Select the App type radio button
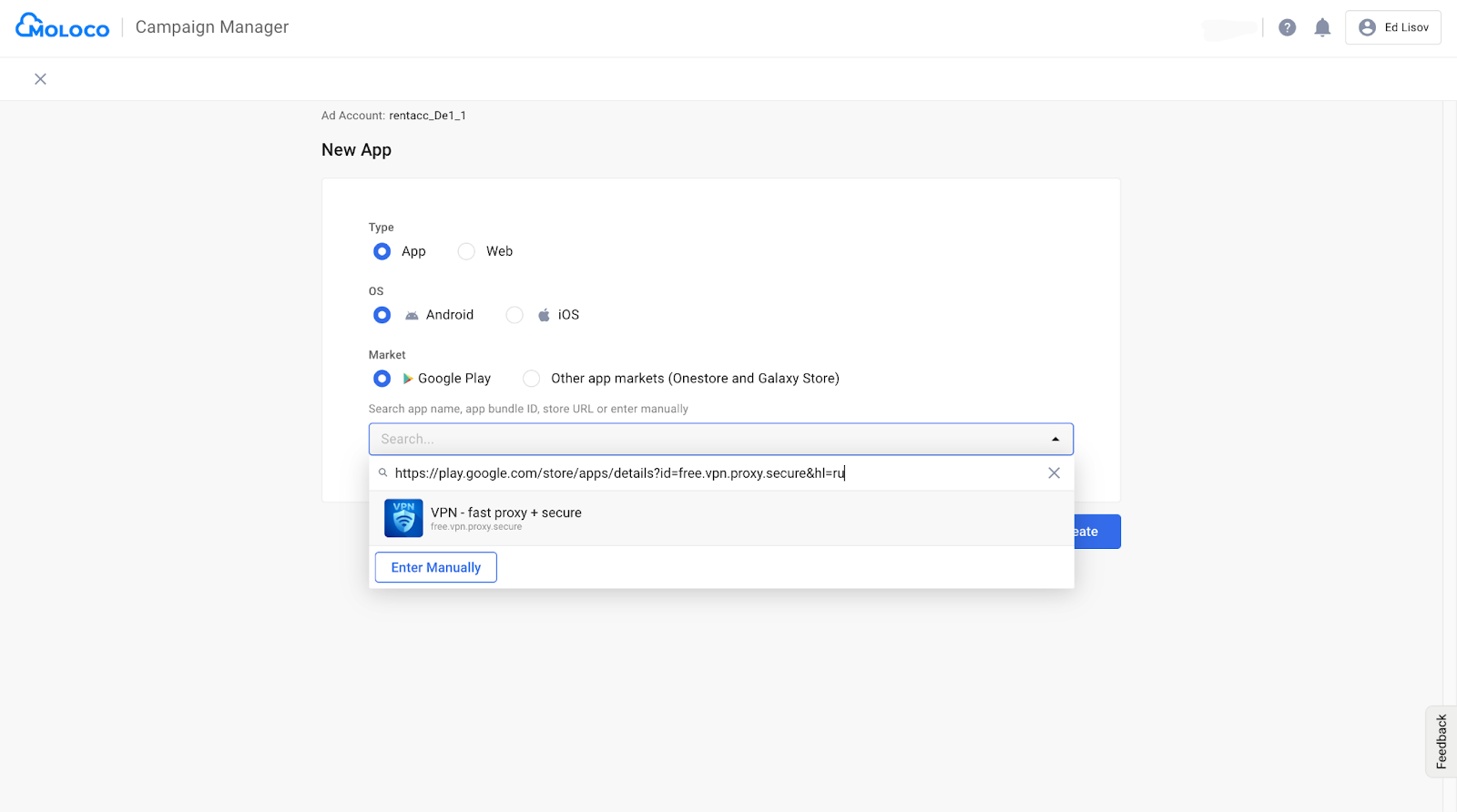Image resolution: width=1457 pixels, height=812 pixels. click(x=382, y=251)
